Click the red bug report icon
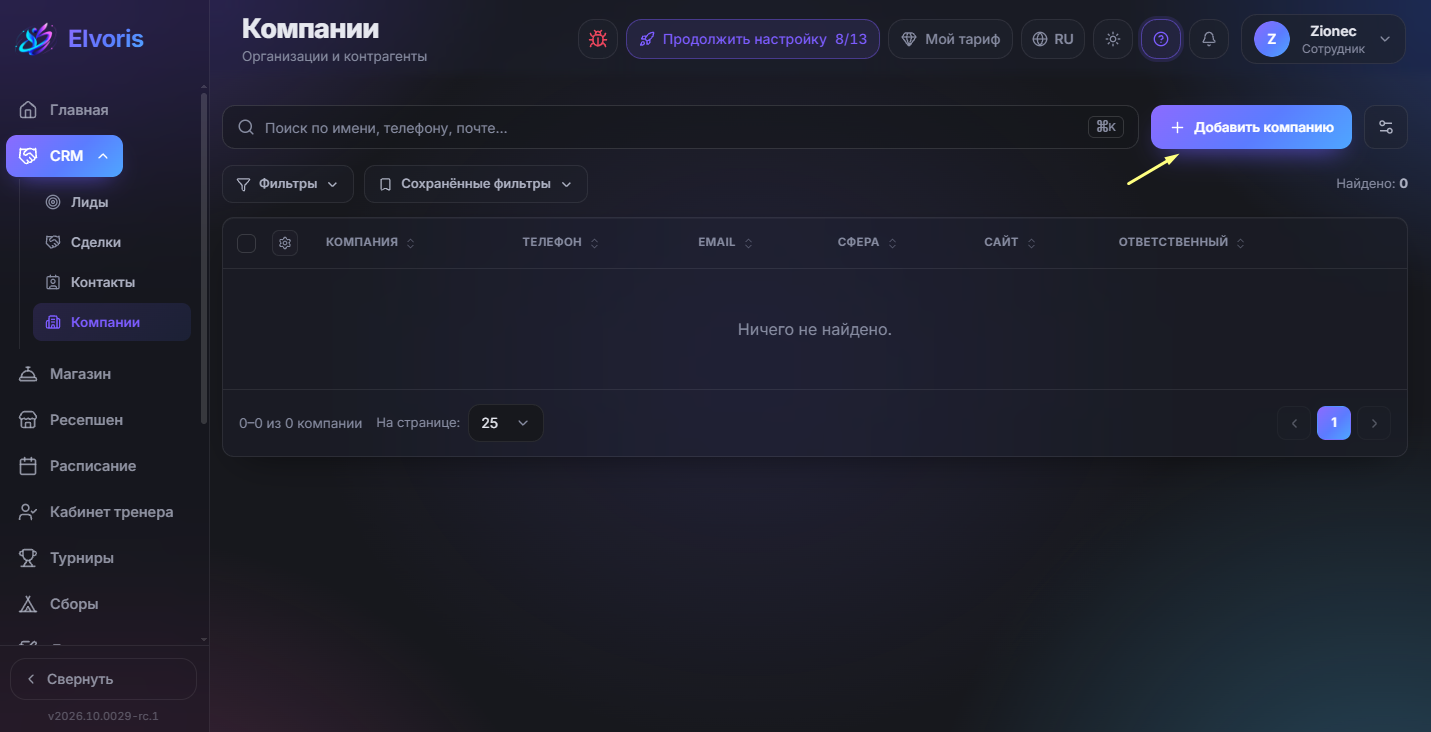1431x732 pixels. [598, 39]
